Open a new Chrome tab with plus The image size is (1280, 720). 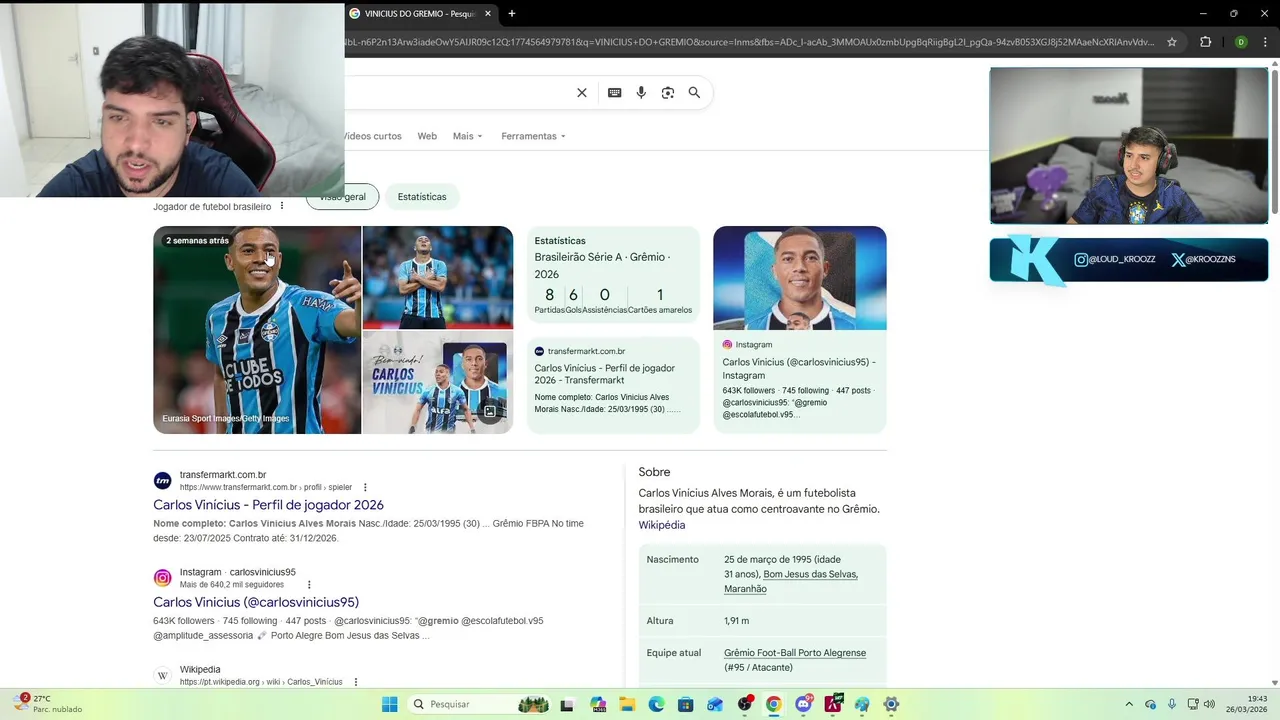(x=512, y=14)
